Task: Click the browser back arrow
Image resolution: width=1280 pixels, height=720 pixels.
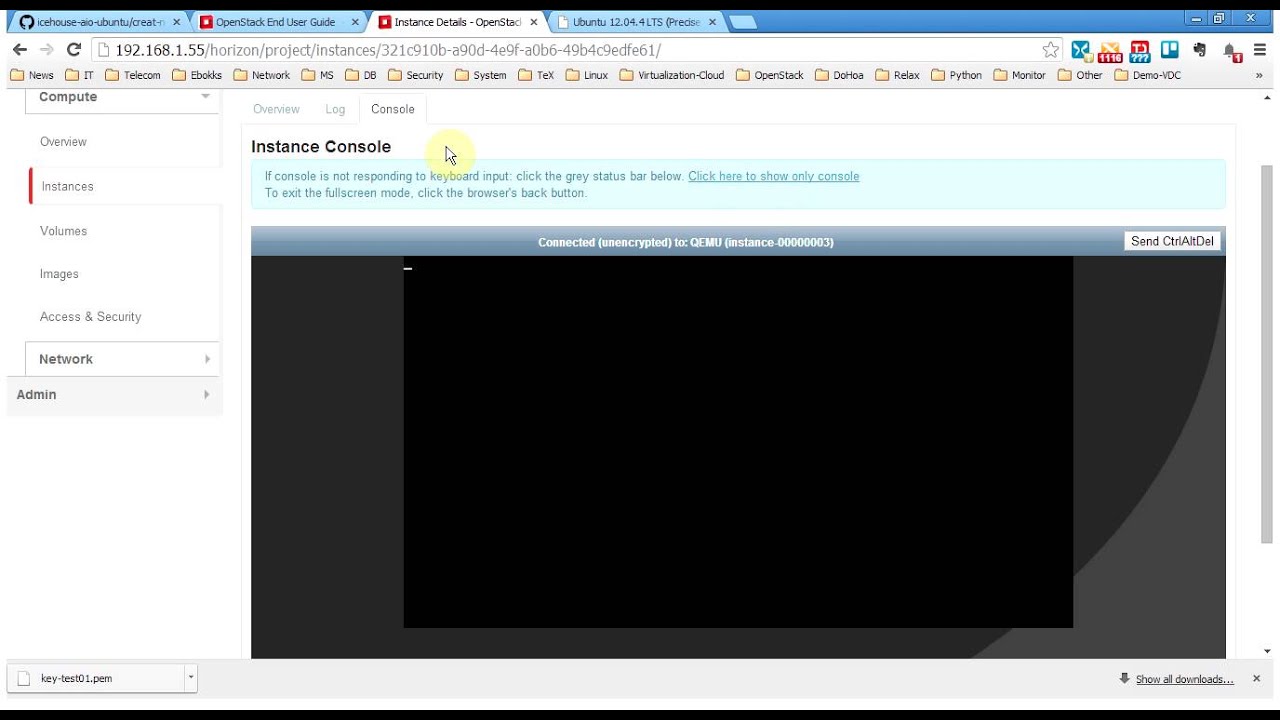Action: point(20,50)
